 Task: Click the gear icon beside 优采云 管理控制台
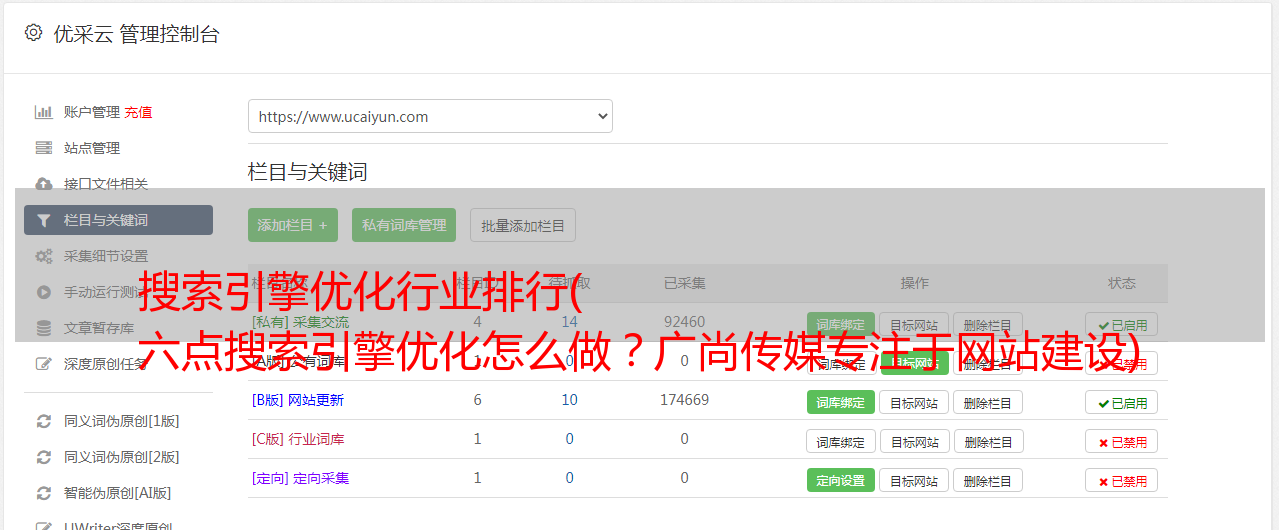click(x=33, y=33)
